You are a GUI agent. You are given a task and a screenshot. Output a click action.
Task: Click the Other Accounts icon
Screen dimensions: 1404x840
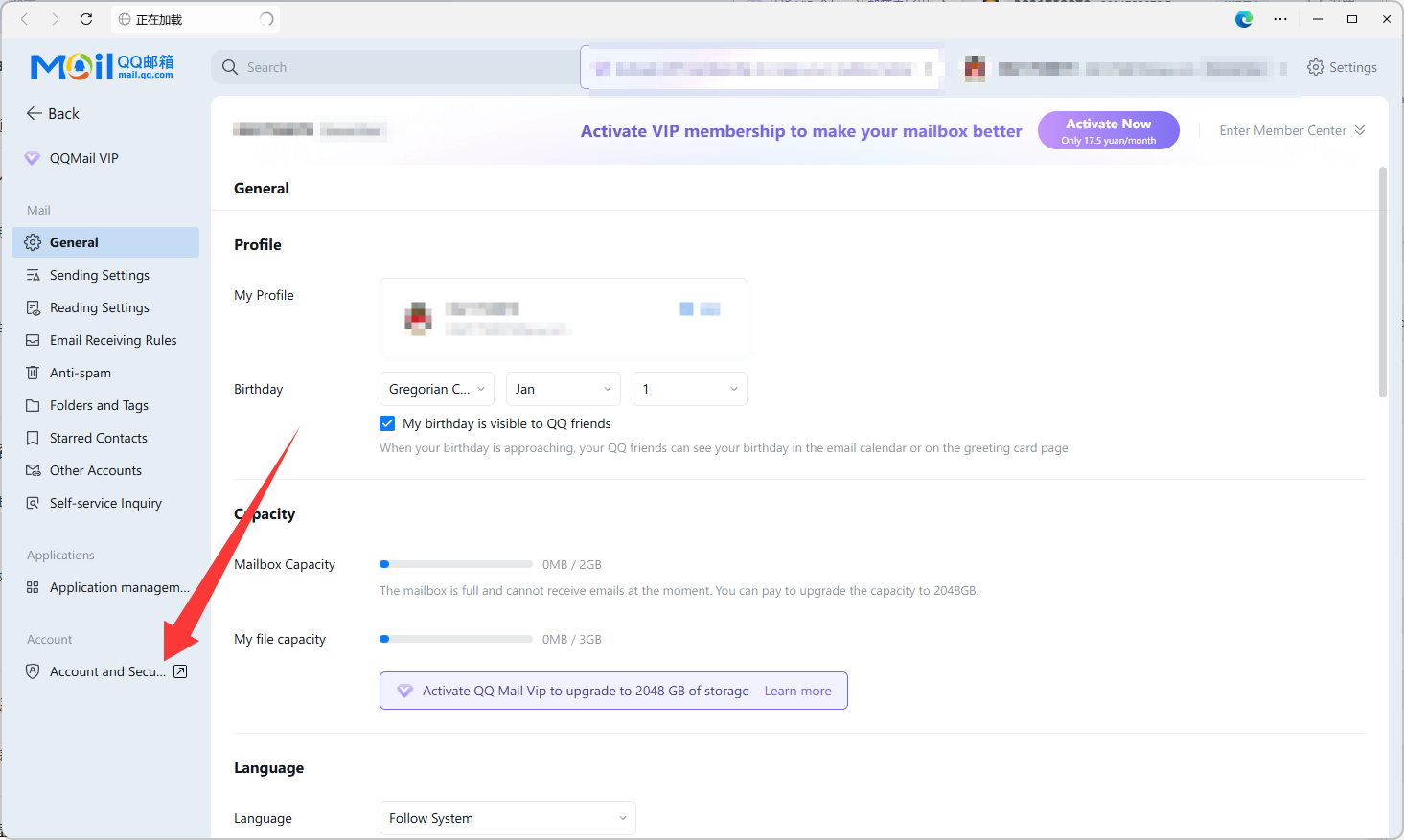[x=33, y=470]
